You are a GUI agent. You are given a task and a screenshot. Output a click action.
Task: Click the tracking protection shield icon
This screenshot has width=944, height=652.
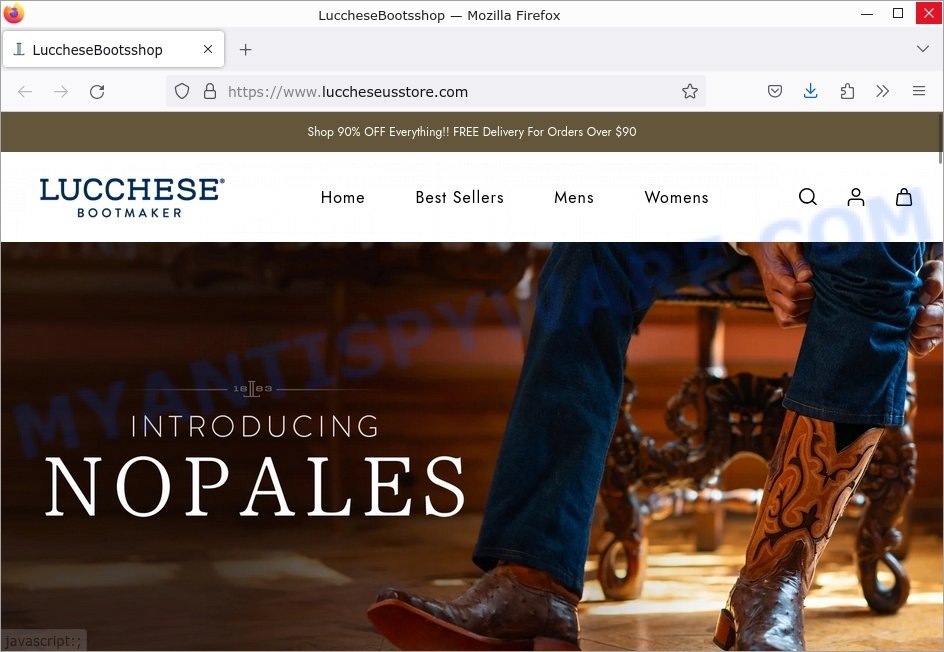(182, 92)
